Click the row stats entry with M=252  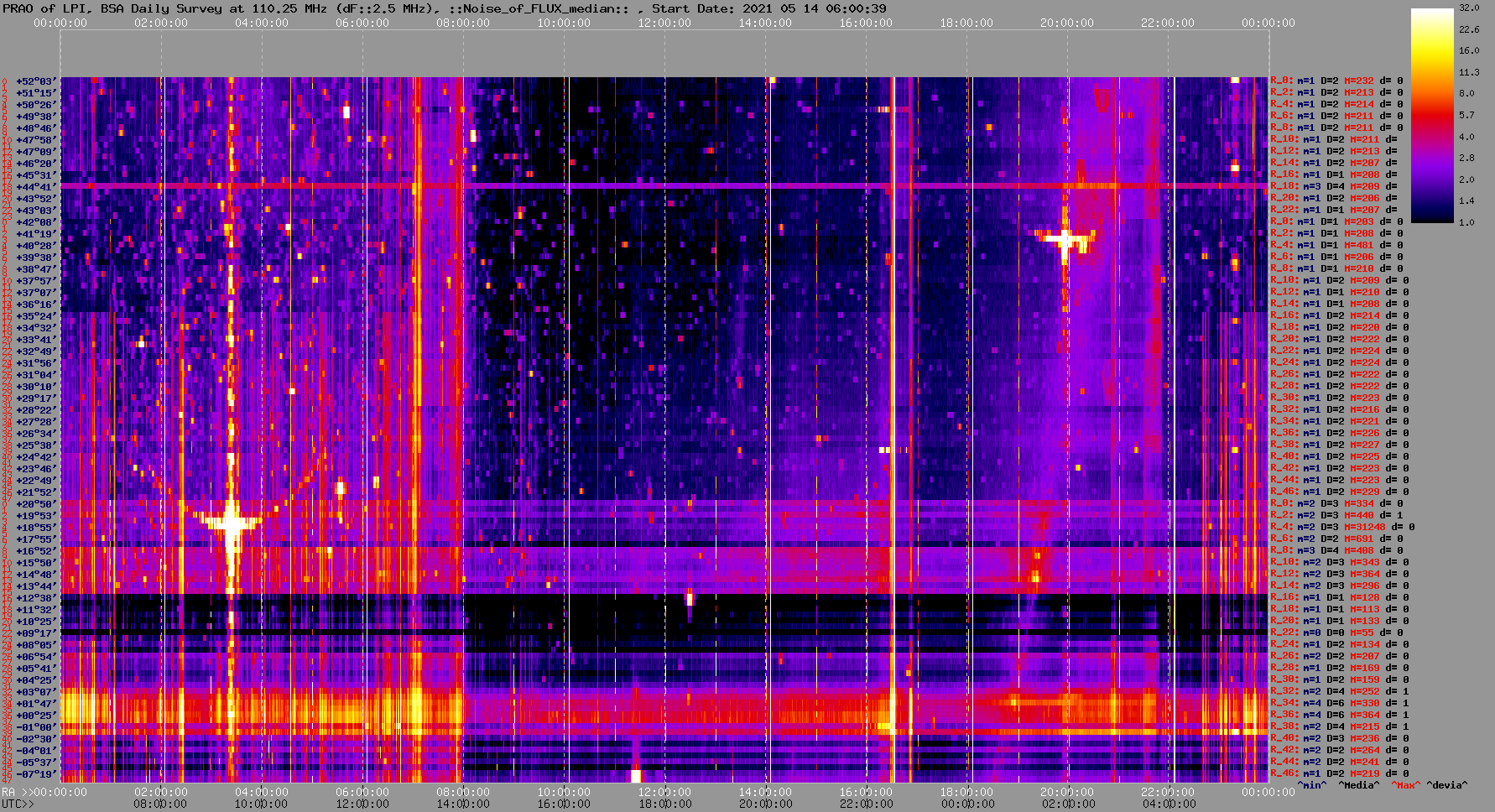pos(1340,692)
